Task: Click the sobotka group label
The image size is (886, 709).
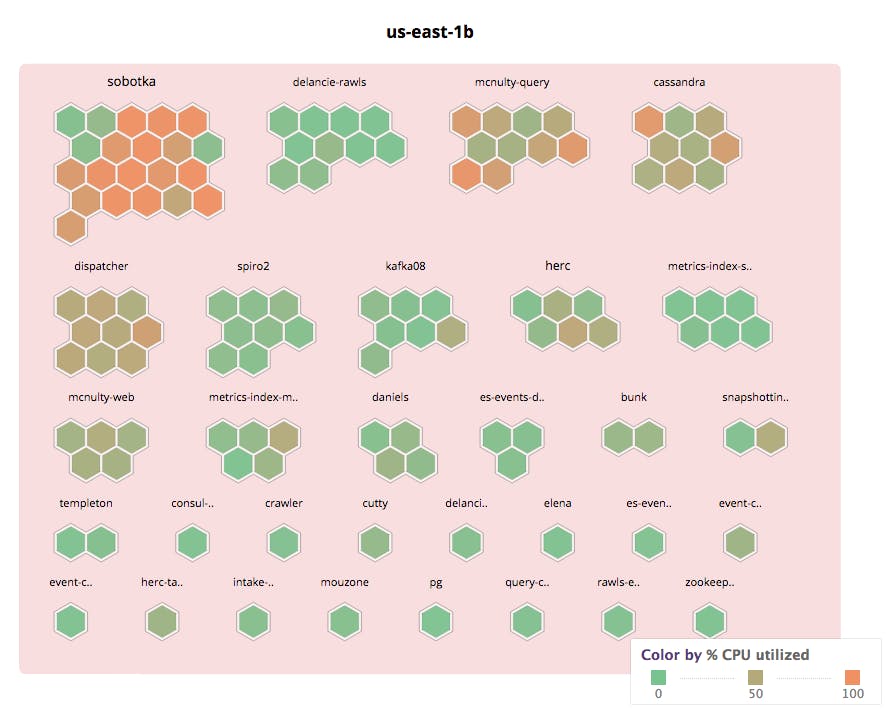Action: click(131, 82)
